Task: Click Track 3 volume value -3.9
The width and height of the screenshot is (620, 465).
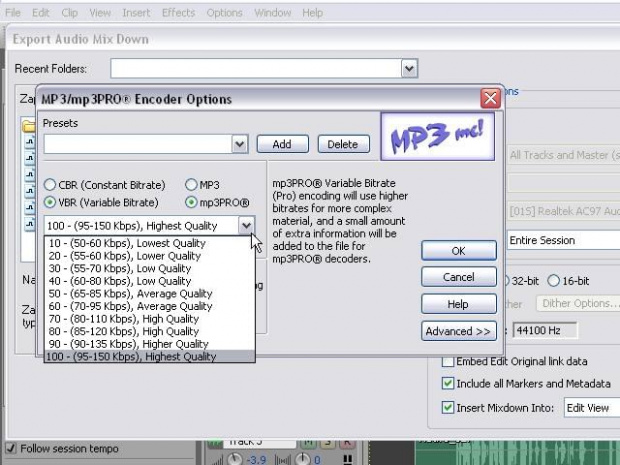Action: tap(256, 460)
